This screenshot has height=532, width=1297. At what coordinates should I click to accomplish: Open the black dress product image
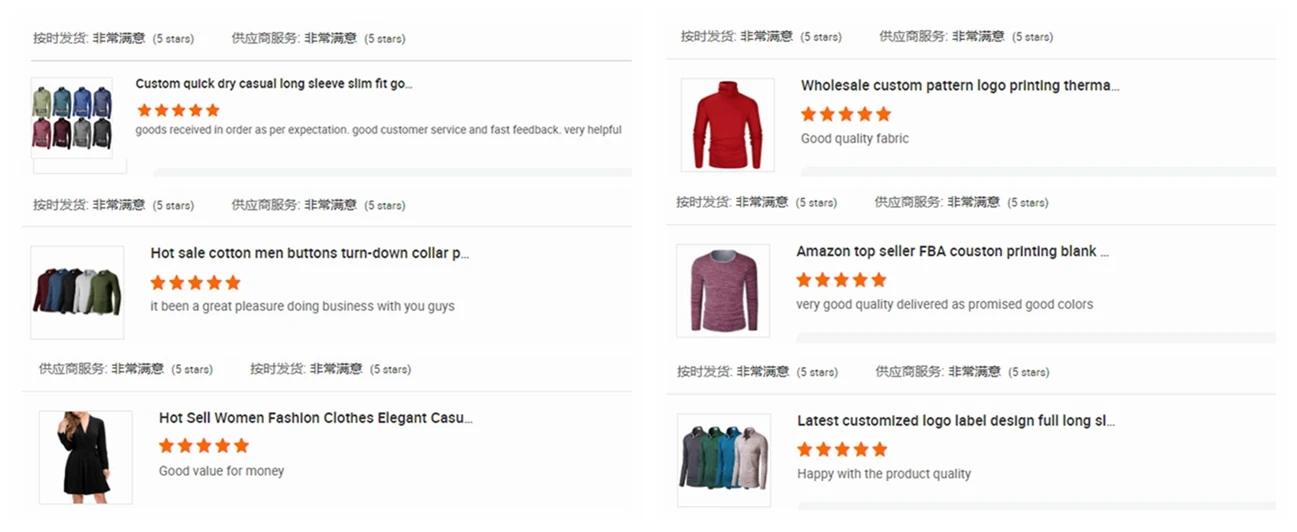pyautogui.click(x=85, y=456)
